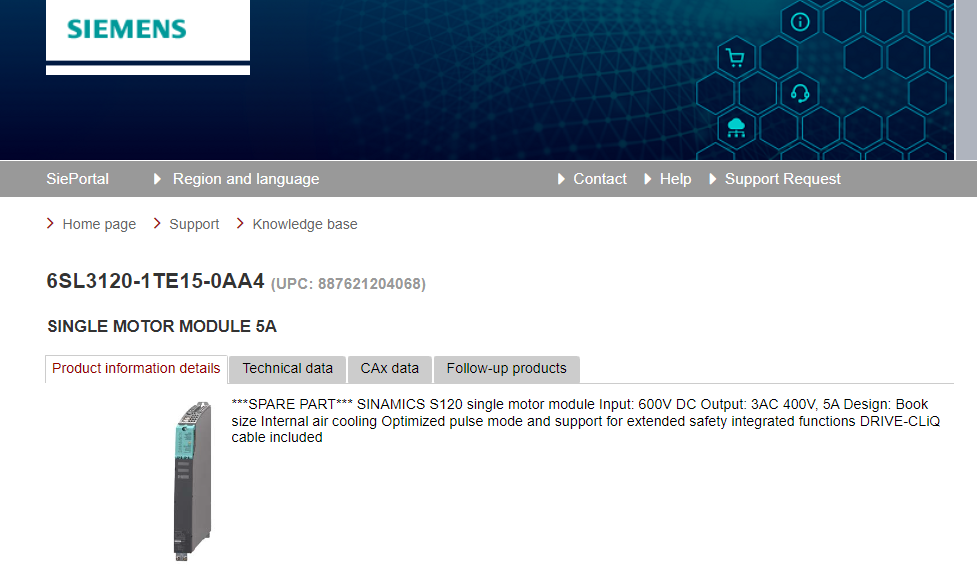The image size is (977, 572).
Task: Open the shopping cart icon
Action: coord(736,58)
